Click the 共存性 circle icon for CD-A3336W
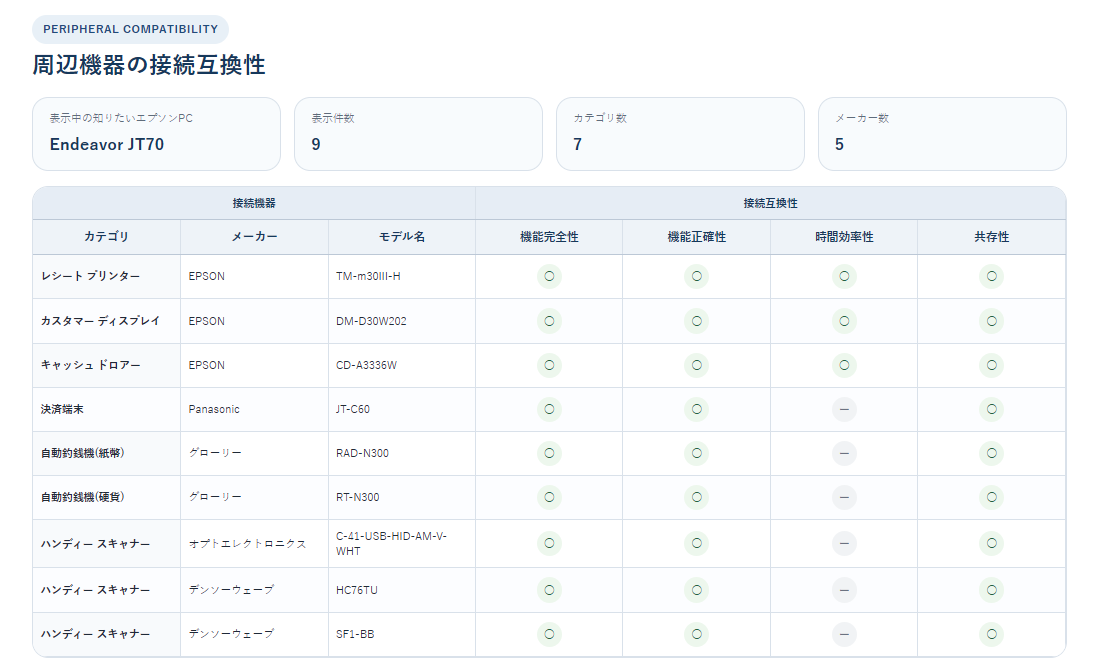Viewport: 1096px width, 670px height. tap(992, 365)
